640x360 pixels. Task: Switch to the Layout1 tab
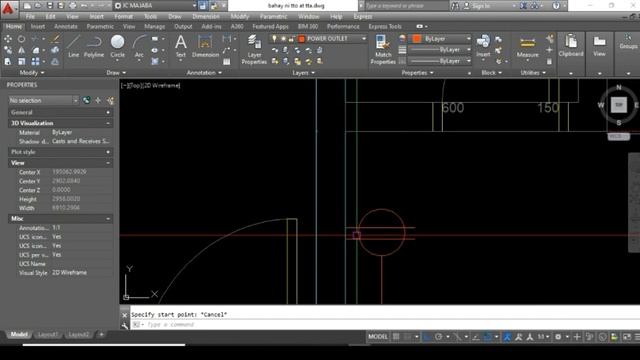48,334
